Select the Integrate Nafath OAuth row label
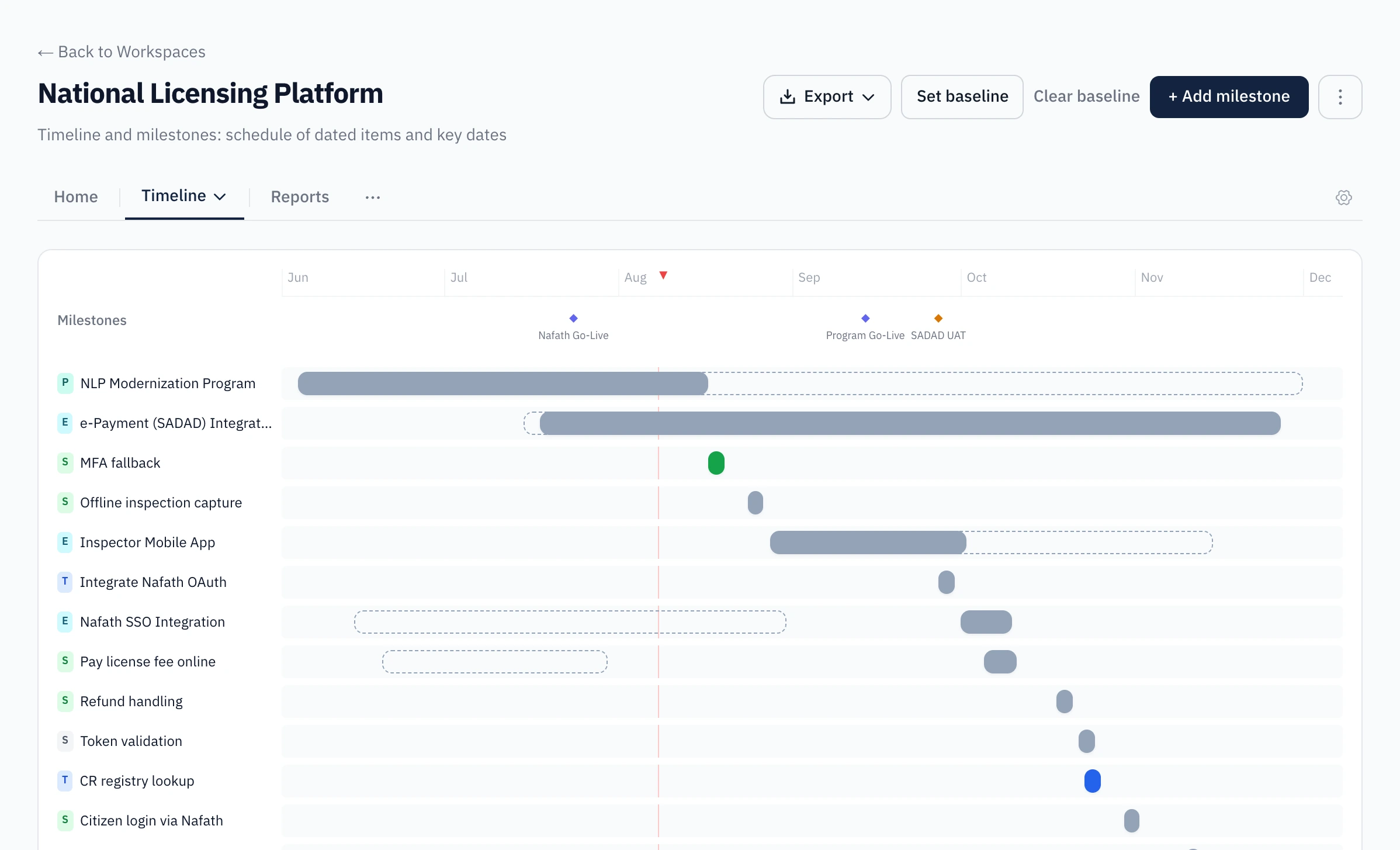Viewport: 1400px width, 850px height. 153,582
